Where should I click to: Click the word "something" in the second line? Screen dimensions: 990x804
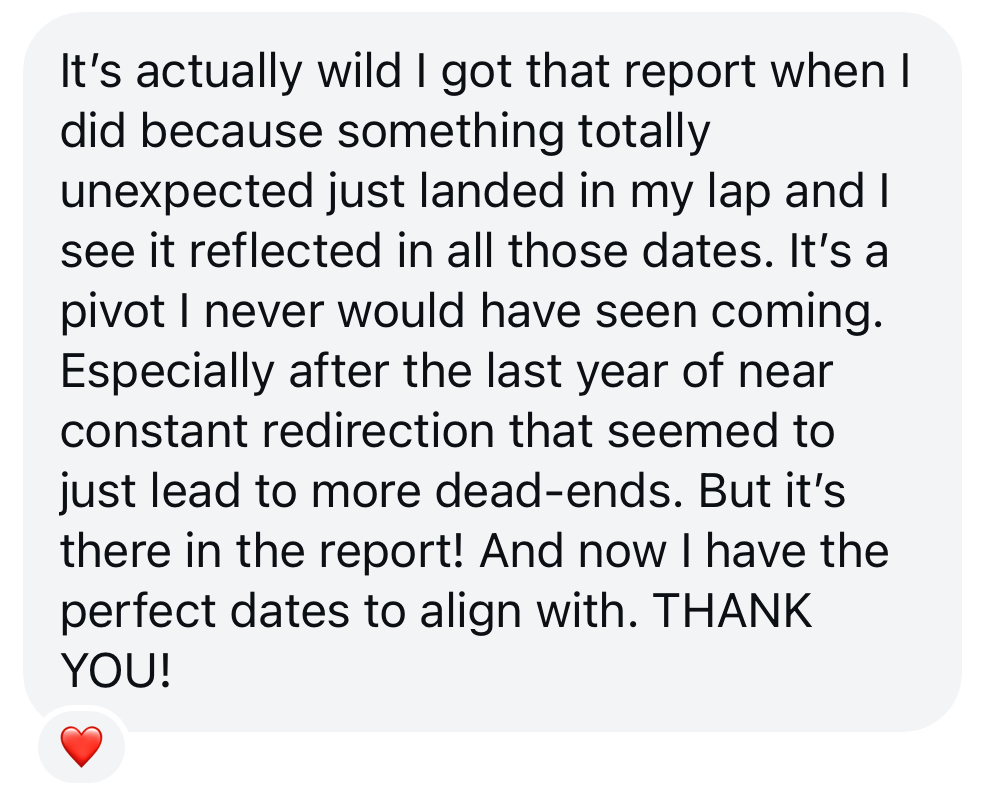pos(450,131)
